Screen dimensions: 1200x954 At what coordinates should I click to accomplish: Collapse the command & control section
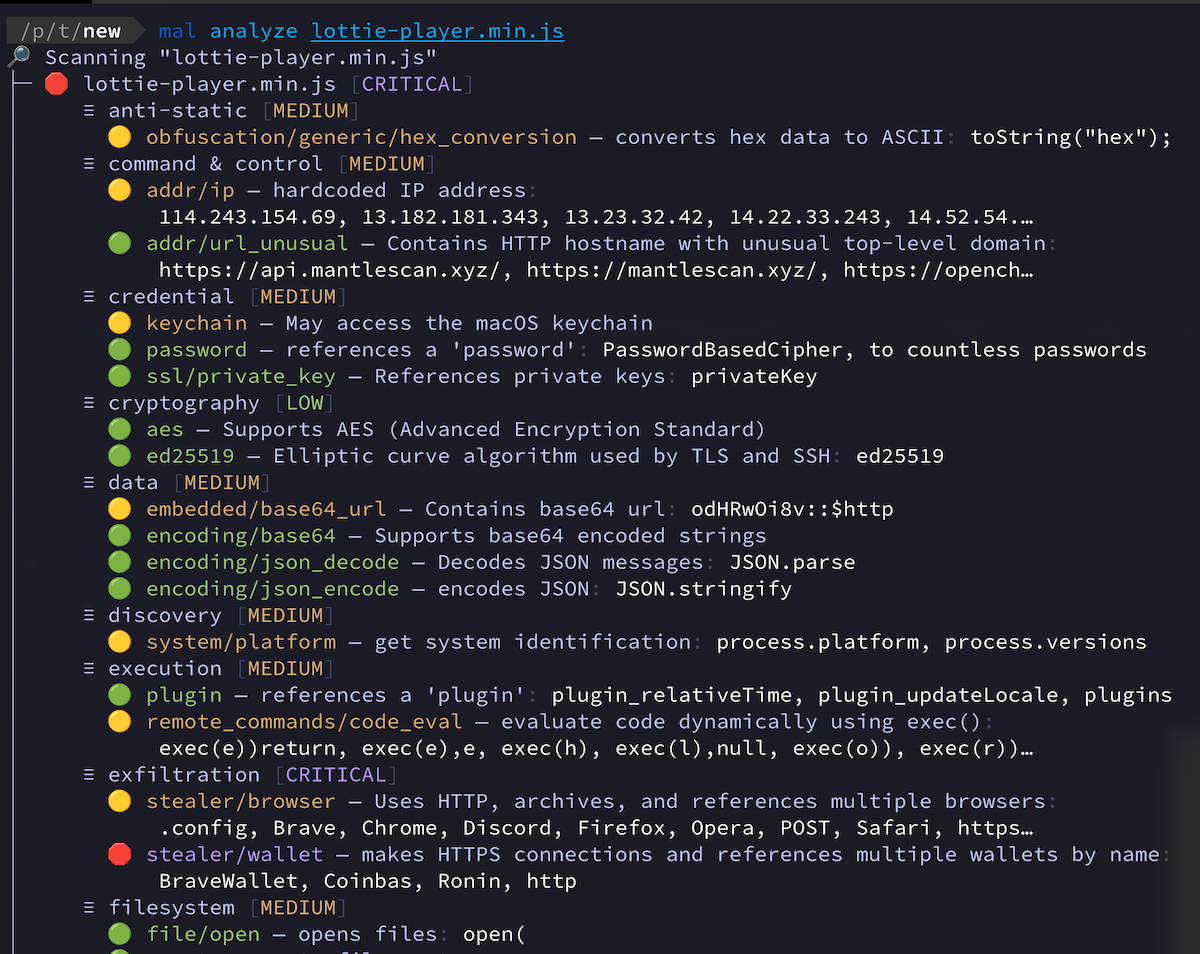(x=88, y=163)
